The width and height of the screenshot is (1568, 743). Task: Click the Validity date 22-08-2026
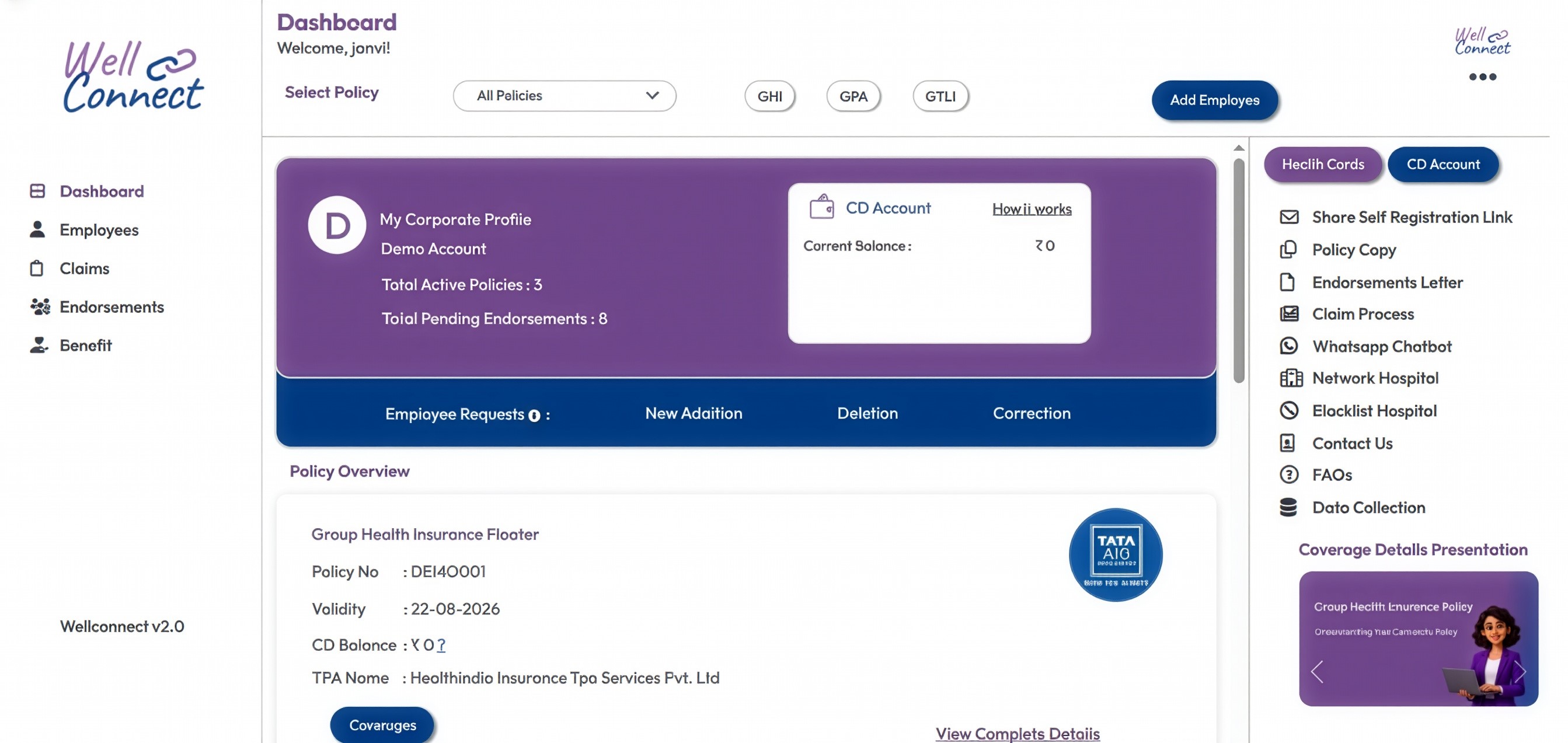click(x=455, y=609)
